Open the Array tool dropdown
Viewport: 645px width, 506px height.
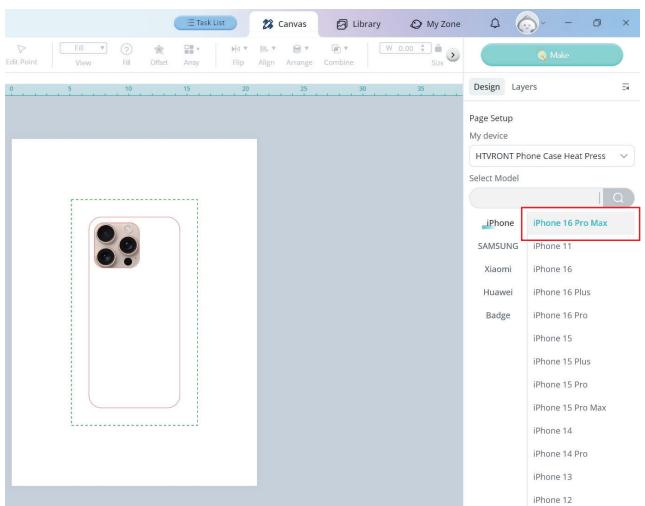[x=188, y=50]
